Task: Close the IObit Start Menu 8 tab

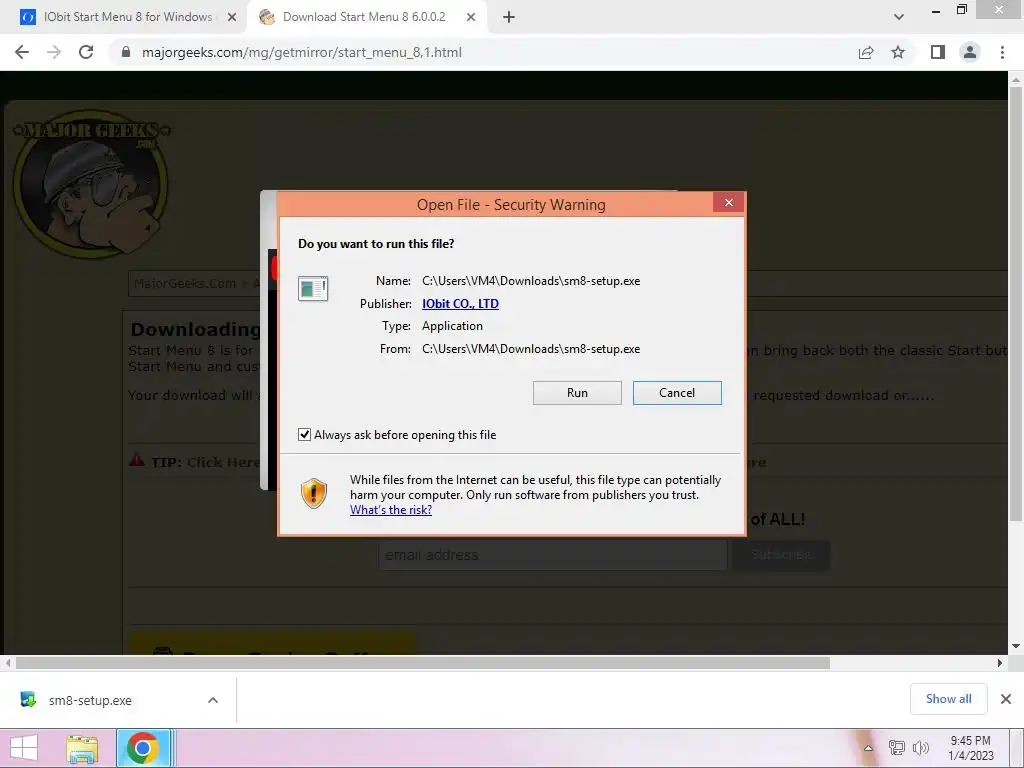Action: pyautogui.click(x=232, y=18)
